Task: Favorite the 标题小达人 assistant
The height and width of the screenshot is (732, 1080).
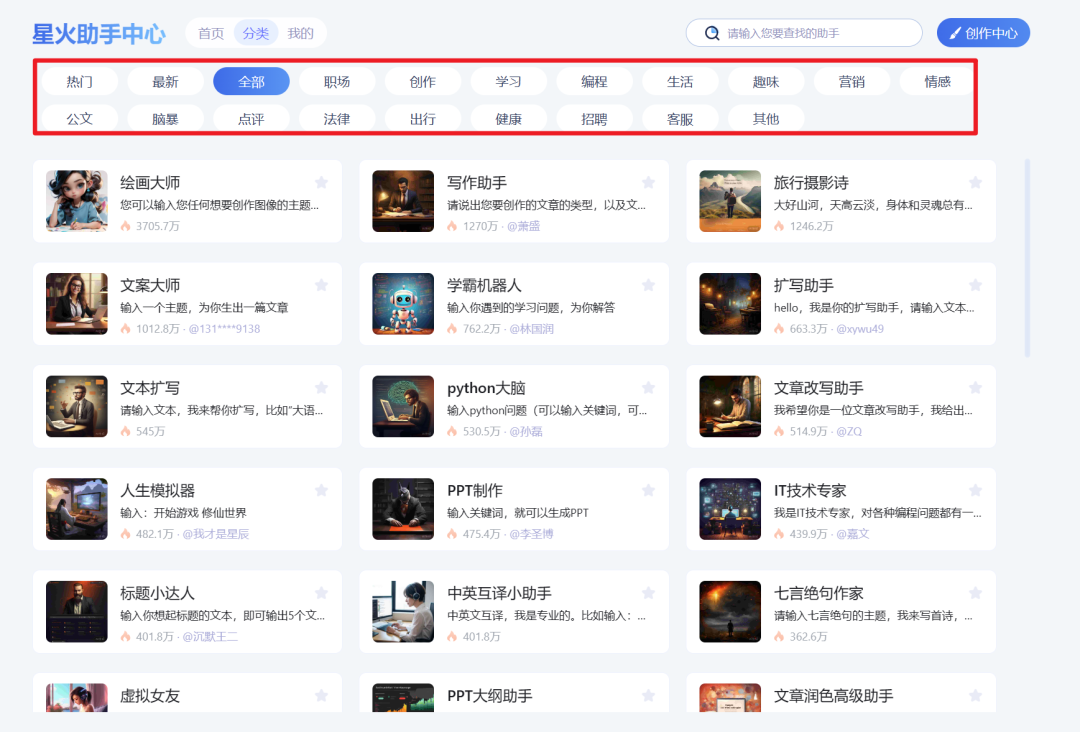Action: click(x=321, y=593)
